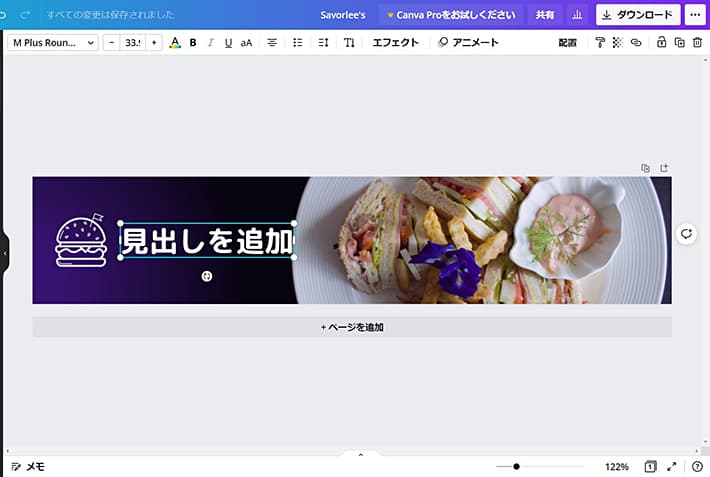710x477 pixels.
Task: Click the ダウンロード download button
Action: [x=638, y=15]
